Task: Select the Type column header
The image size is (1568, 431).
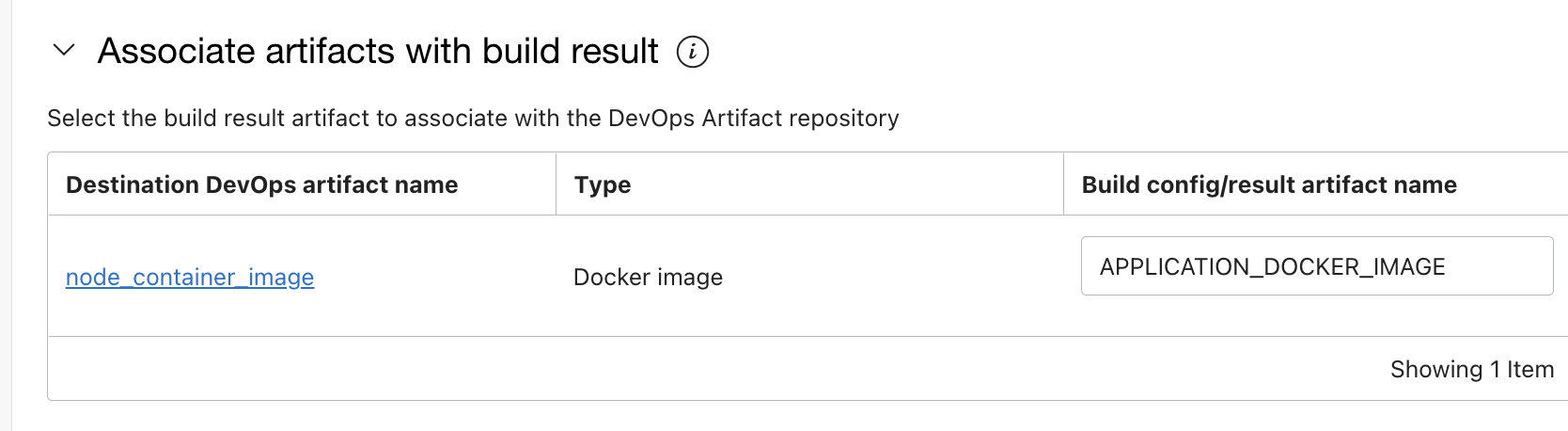Action: [x=603, y=184]
